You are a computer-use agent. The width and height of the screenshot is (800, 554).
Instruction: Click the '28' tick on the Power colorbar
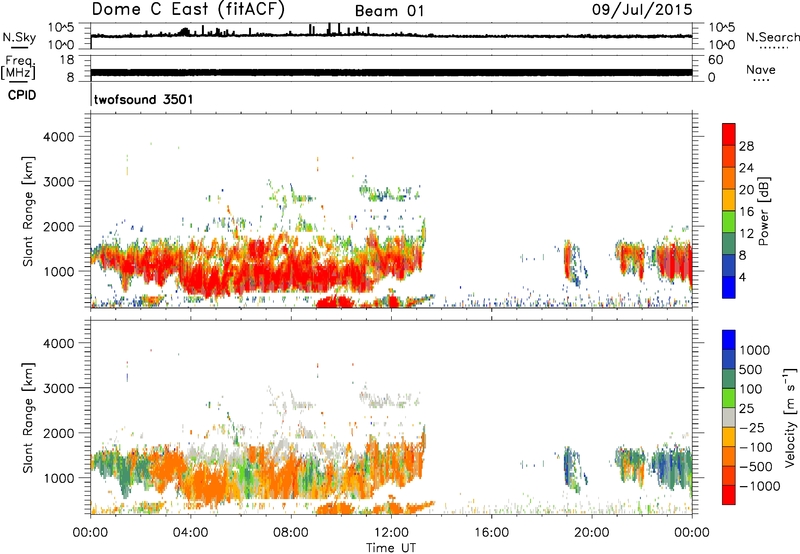pyautogui.click(x=746, y=146)
